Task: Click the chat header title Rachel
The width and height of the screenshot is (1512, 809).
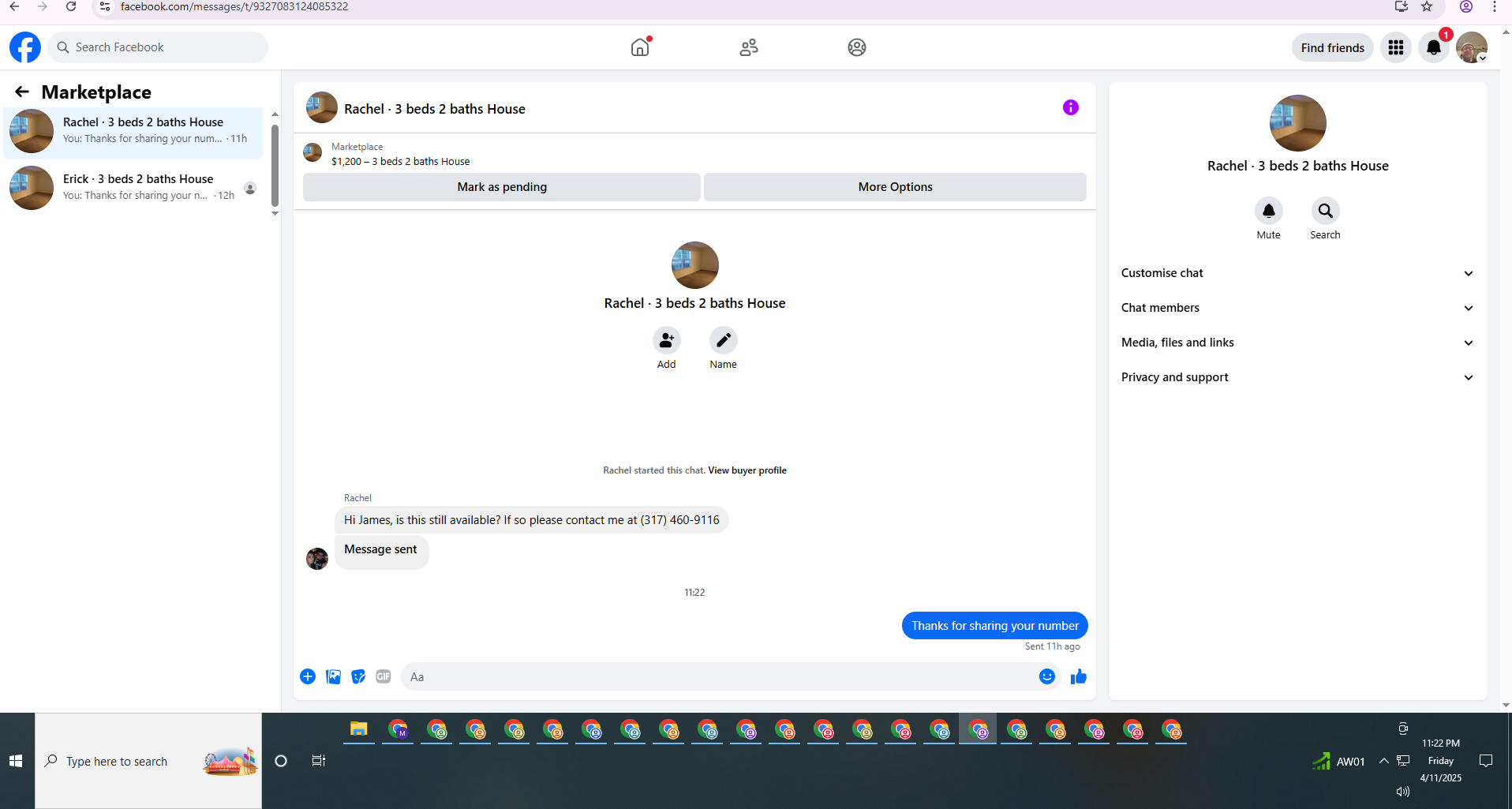Action: click(x=435, y=109)
